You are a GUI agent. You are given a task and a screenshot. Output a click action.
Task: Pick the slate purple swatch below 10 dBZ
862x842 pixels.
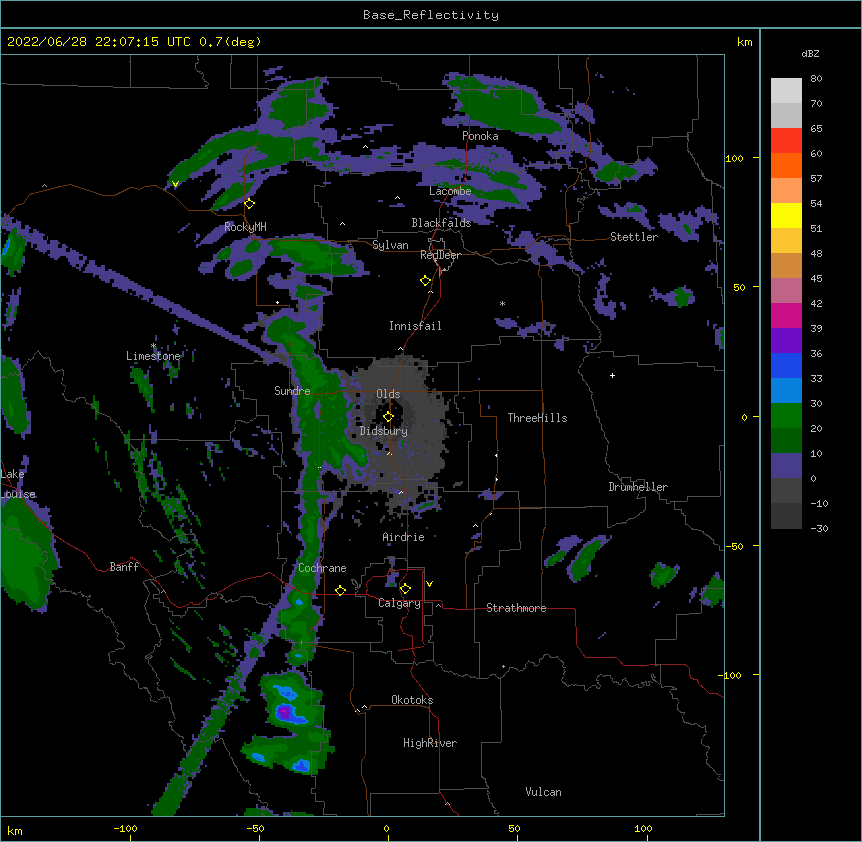(786, 466)
